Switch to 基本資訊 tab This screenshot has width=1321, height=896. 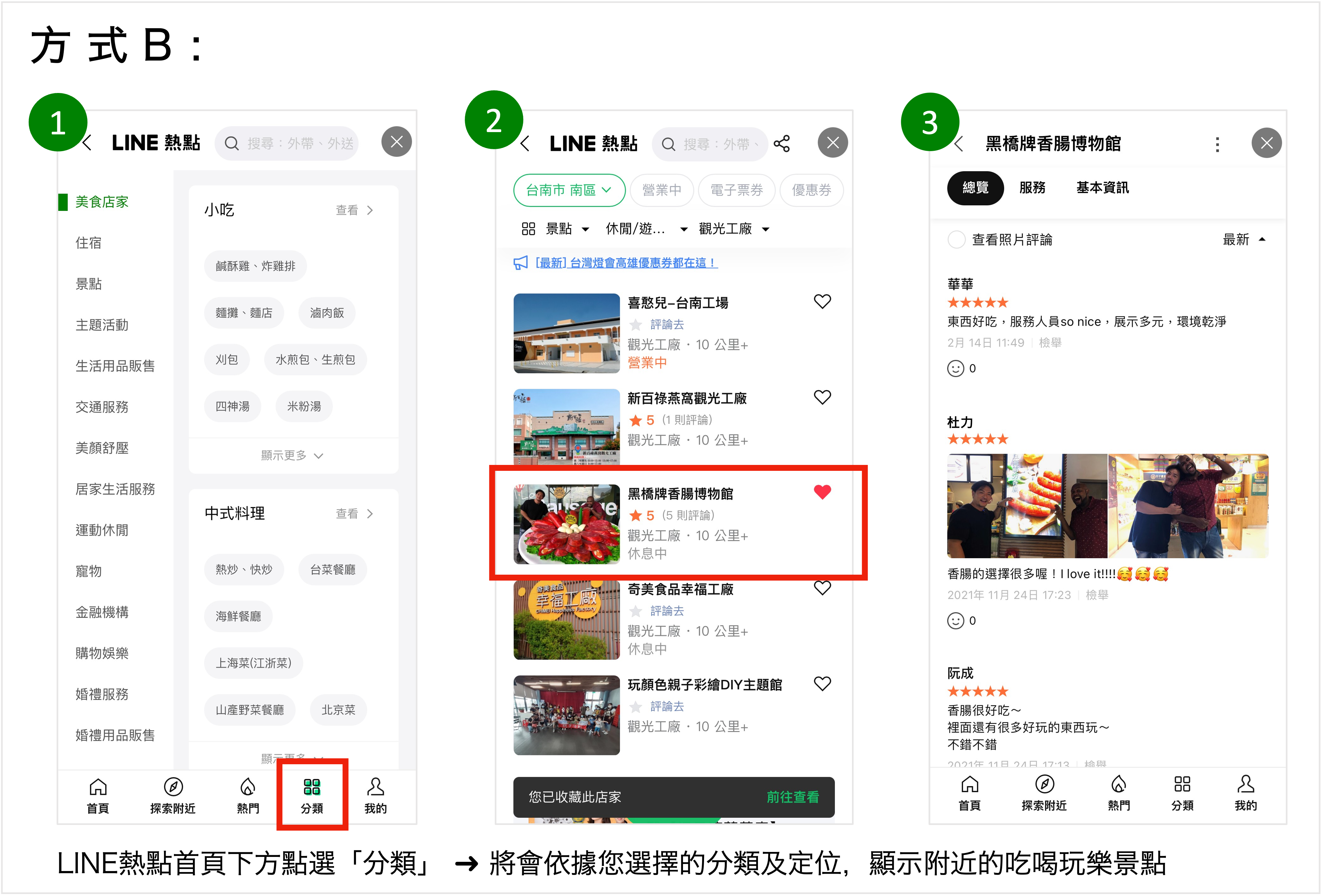point(1102,188)
